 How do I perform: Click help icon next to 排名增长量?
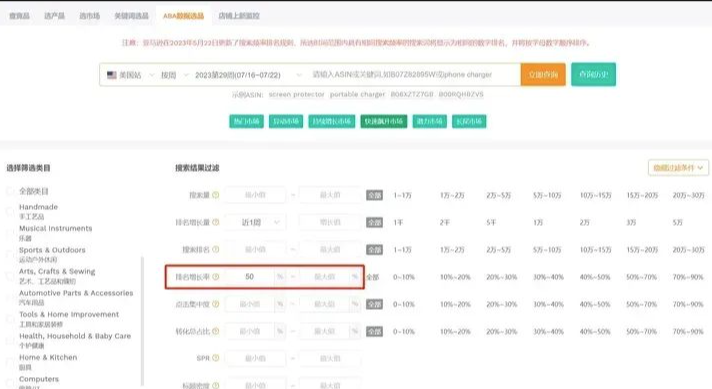(216, 222)
